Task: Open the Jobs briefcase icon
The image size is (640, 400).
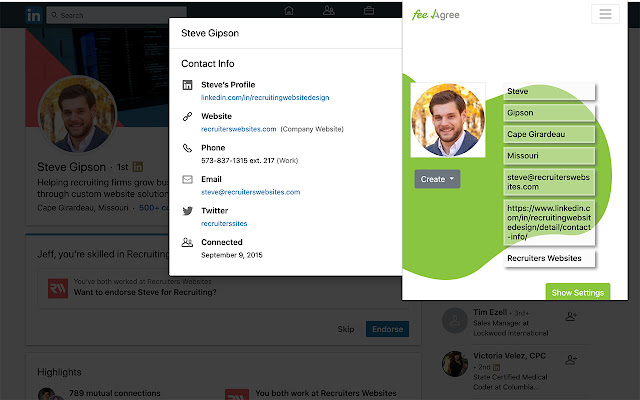Action: tap(369, 10)
